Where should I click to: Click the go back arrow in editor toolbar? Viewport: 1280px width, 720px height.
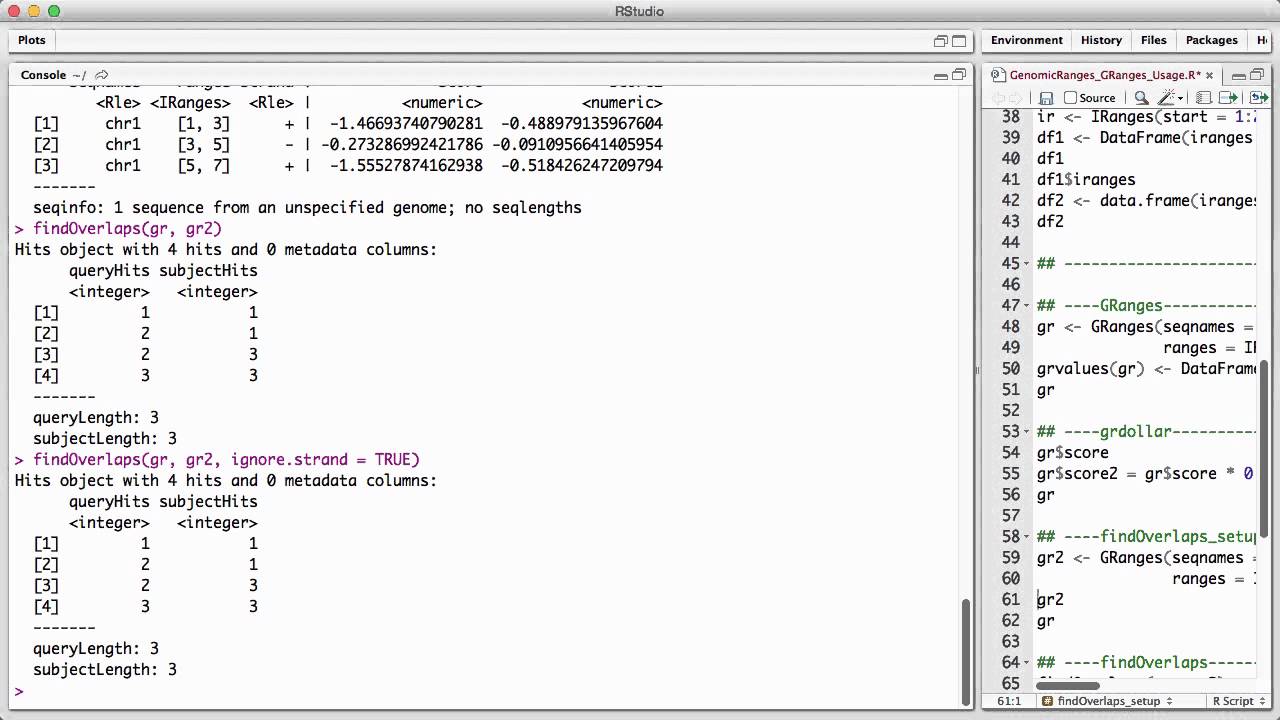coord(997,98)
